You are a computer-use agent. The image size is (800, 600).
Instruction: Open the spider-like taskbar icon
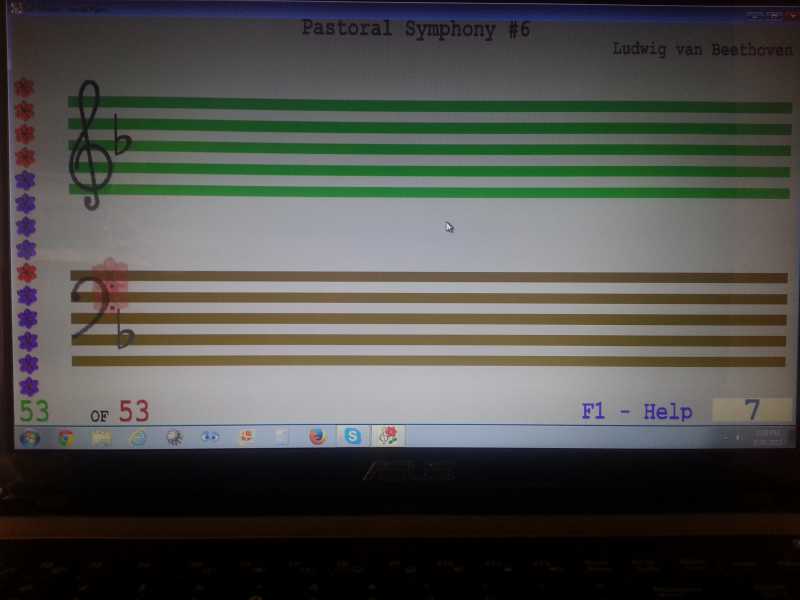click(174, 438)
